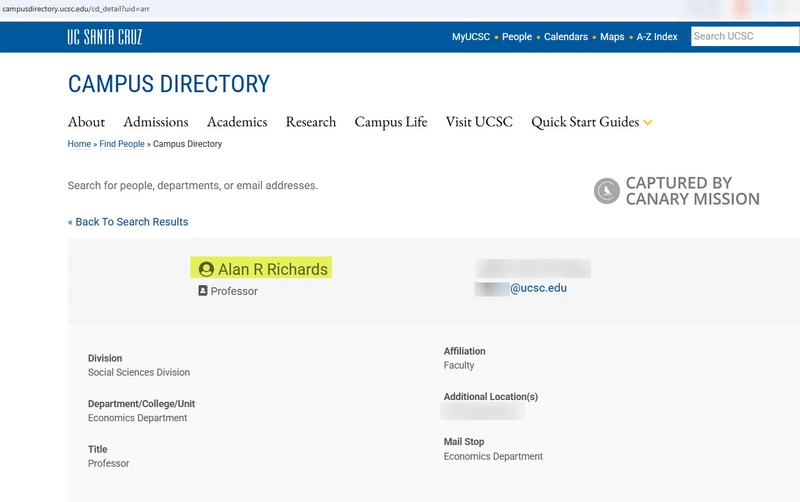Click the browser address bar URL
800x502 pixels.
[76, 9]
